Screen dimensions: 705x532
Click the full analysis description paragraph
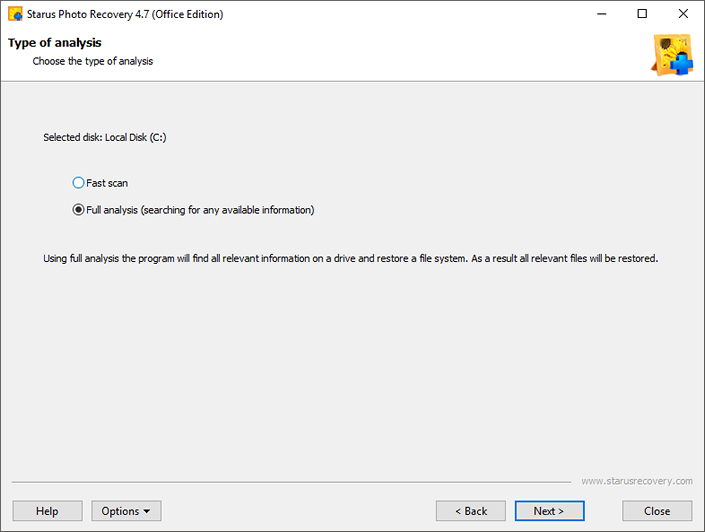351,259
